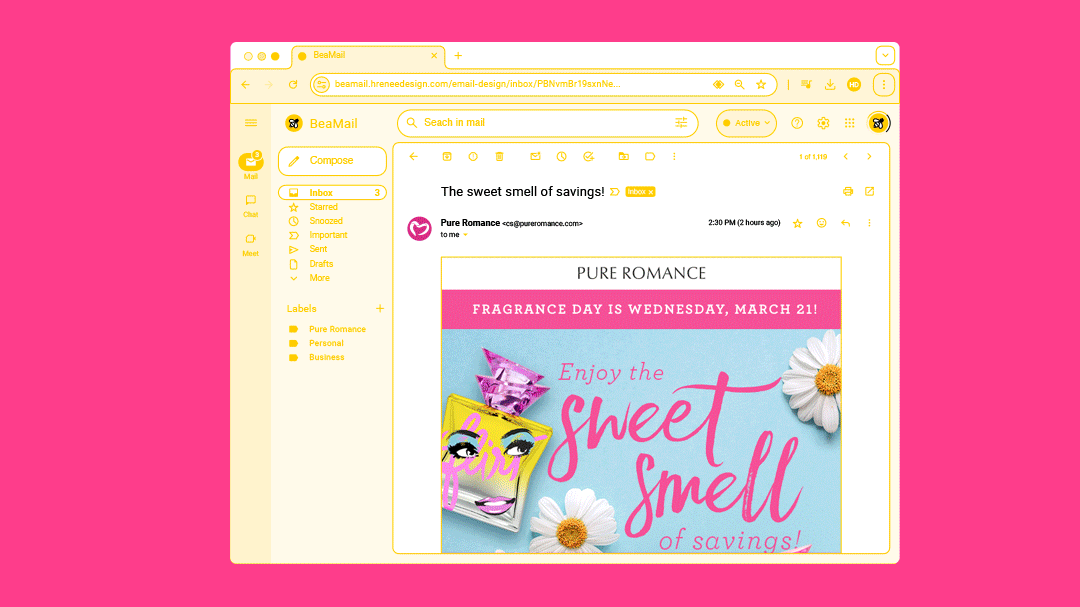Click the Compose button

pos(332,161)
